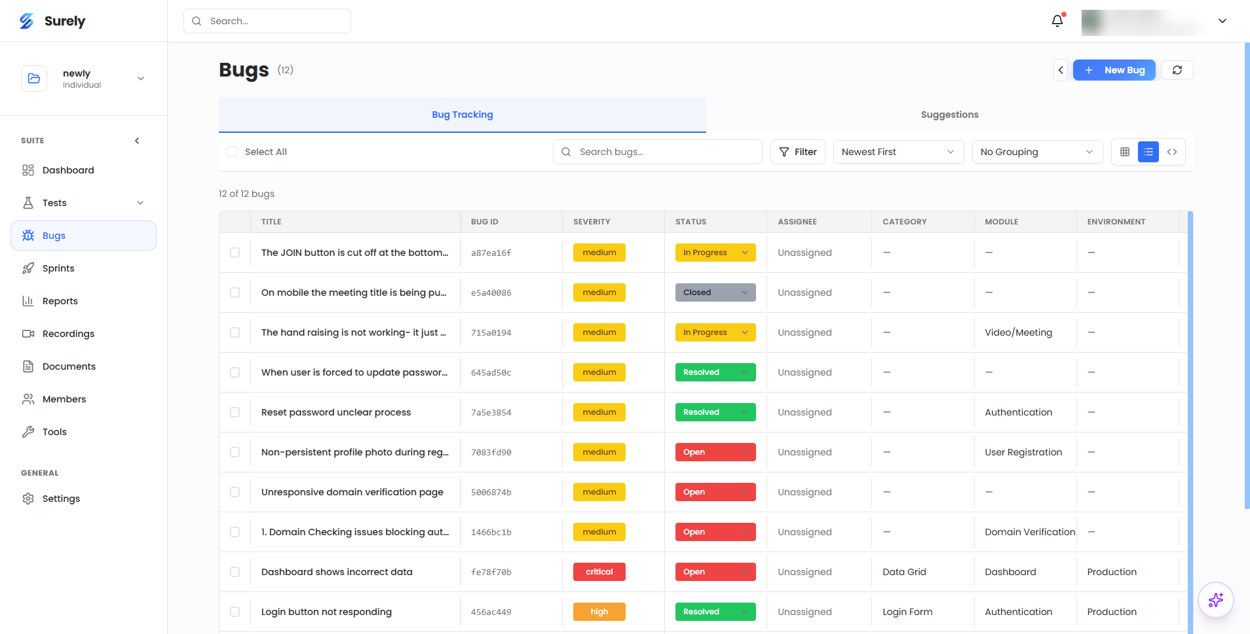Change status of 'Reset password unclear process' bug
Viewport: 1250px width, 634px height.
pos(715,411)
